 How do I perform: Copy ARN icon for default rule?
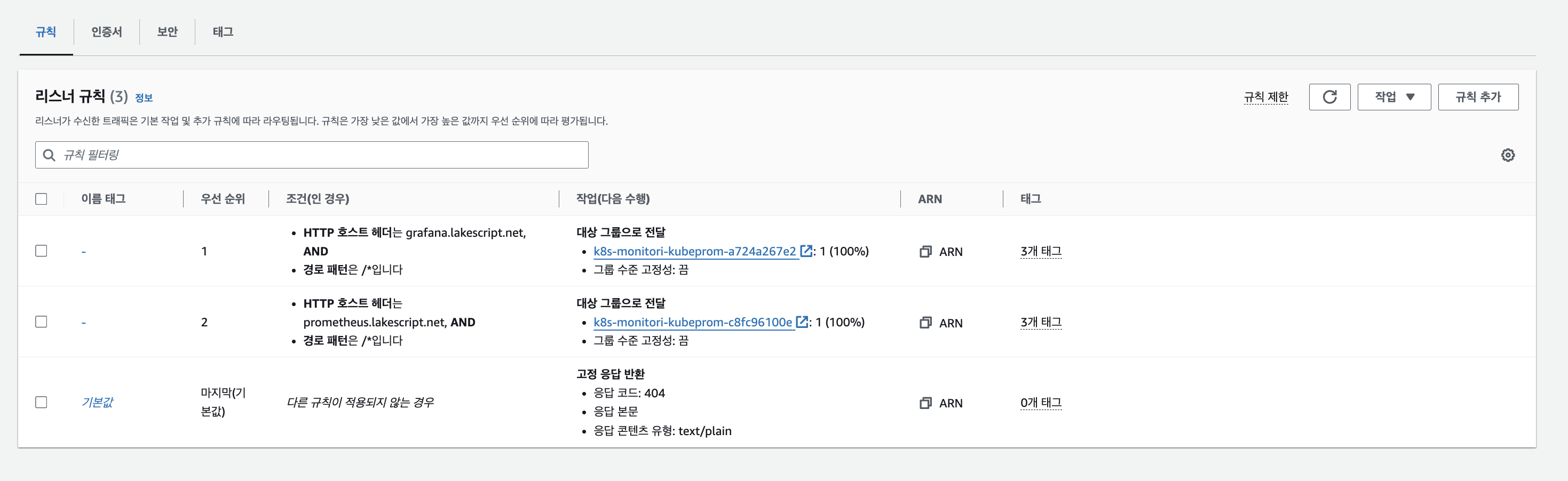coord(925,403)
